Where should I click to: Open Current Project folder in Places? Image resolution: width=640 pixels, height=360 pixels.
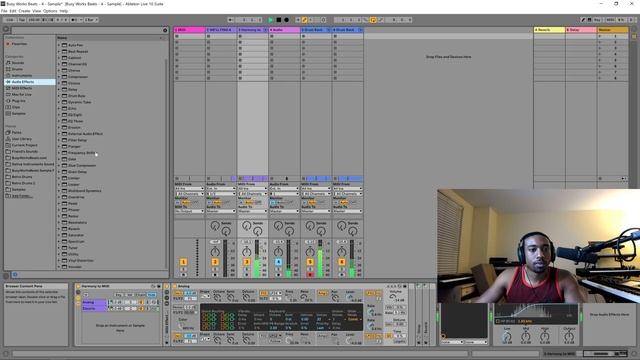click(x=24, y=145)
